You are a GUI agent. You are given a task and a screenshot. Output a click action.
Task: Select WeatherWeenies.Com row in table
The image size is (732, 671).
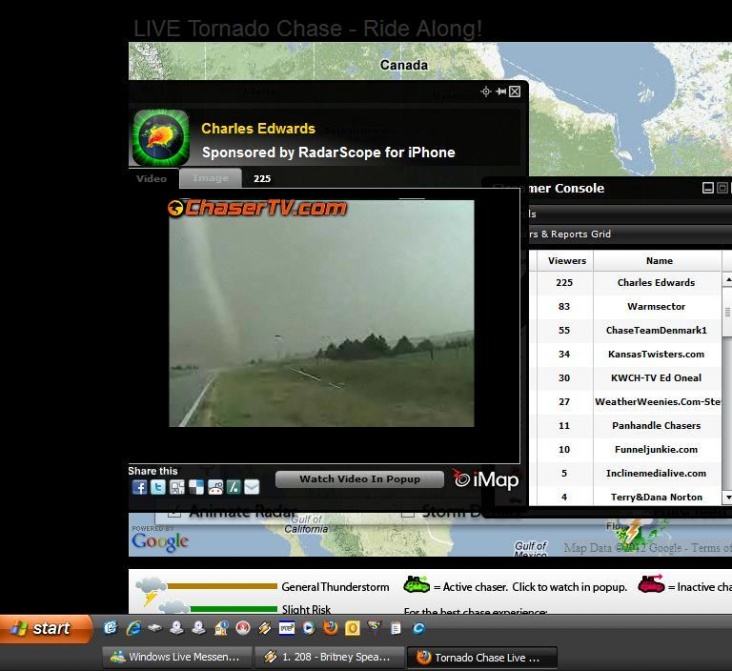coord(628,402)
